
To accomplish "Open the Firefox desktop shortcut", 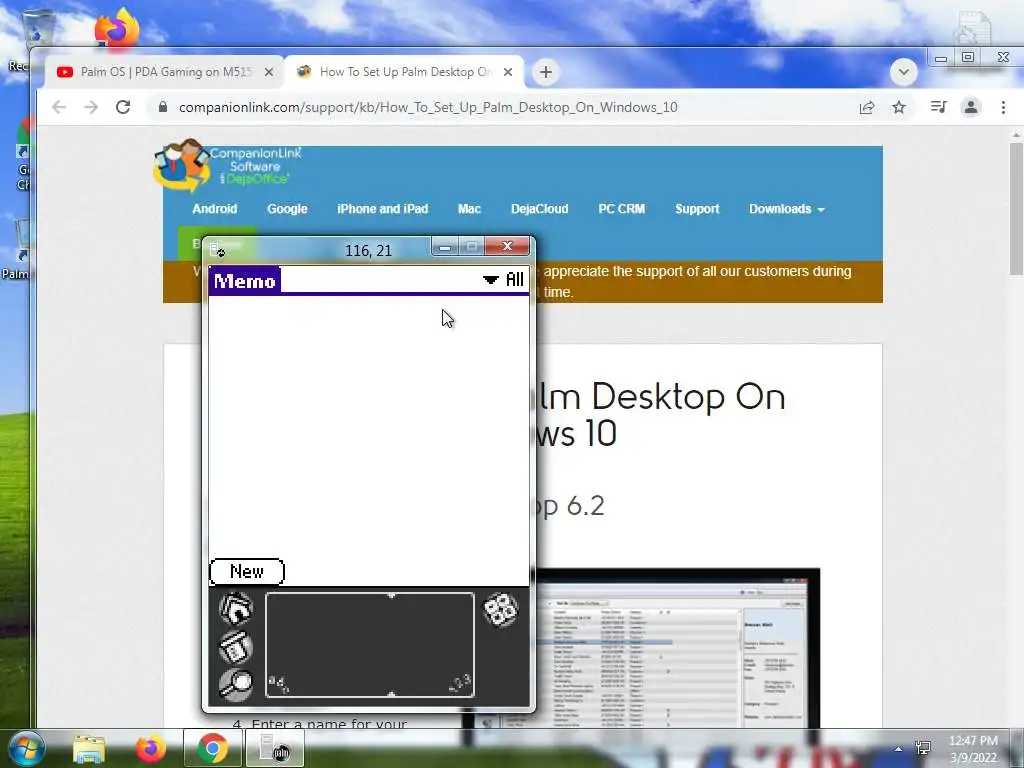I will tap(116, 29).
